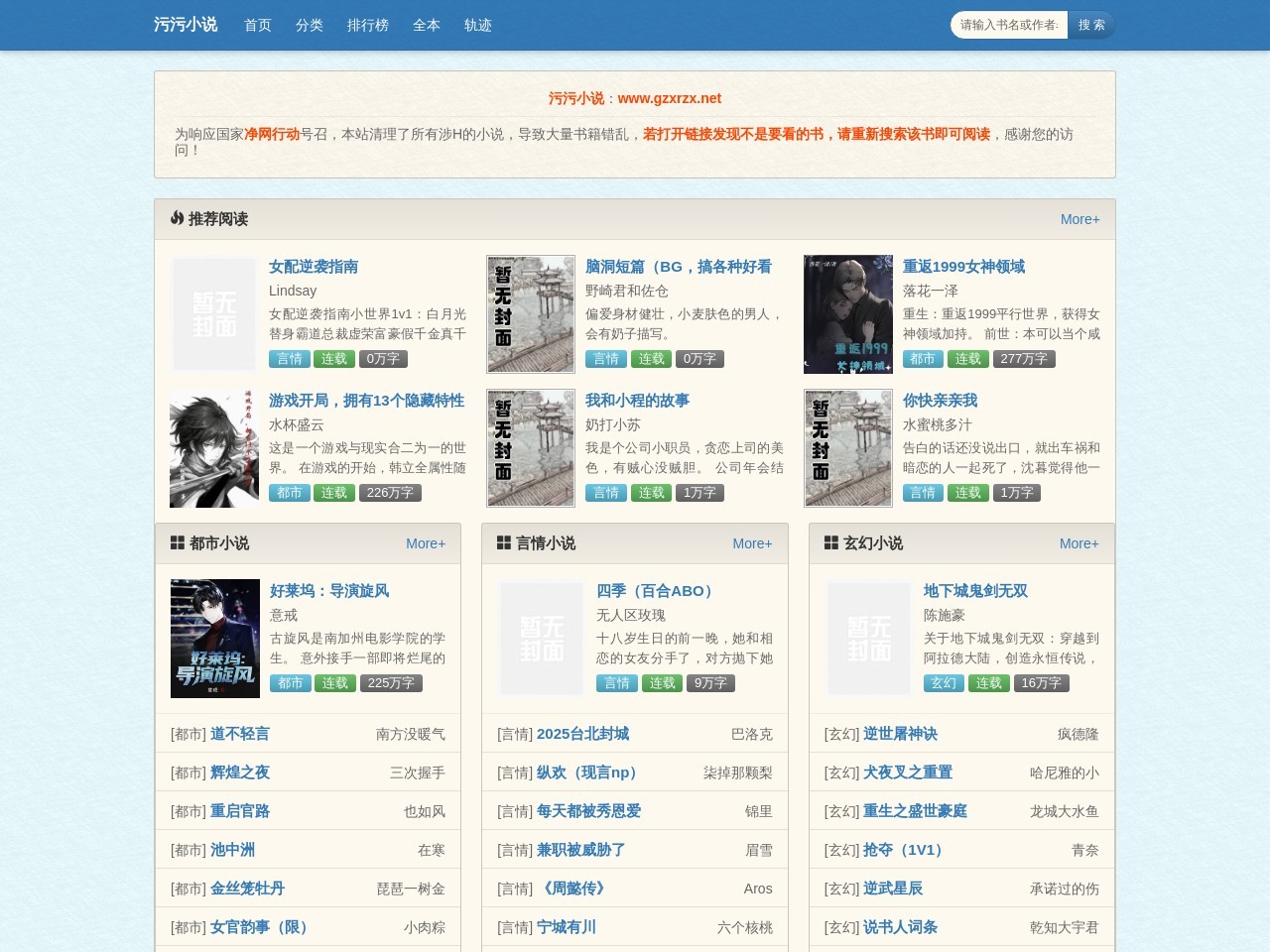The image size is (1270, 952).
Task: Click the grid icon next to 玄幻小说
Action: 830,542
